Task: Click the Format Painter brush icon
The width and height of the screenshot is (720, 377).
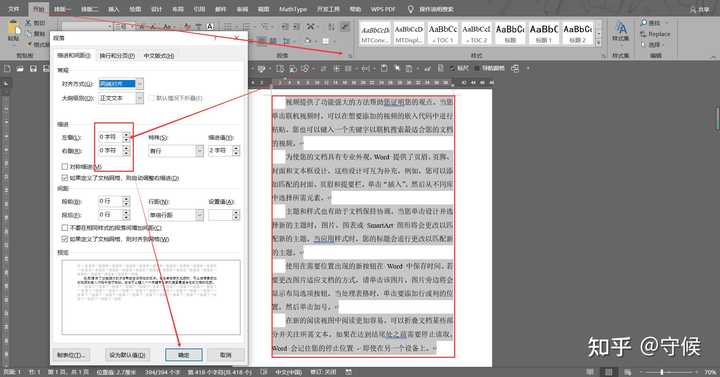Action: (x=30, y=45)
